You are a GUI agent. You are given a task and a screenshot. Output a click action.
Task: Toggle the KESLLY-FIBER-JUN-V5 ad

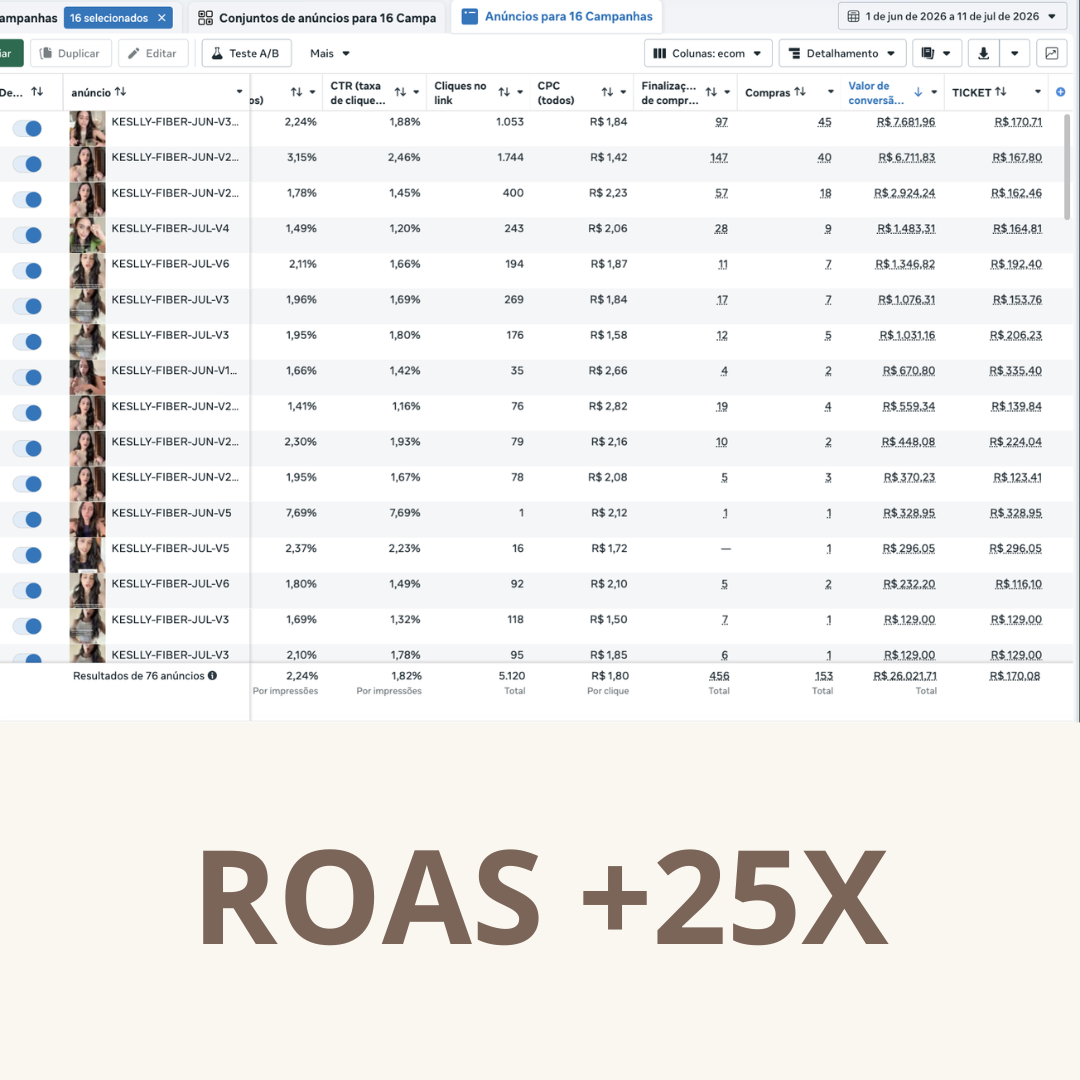pos(28,519)
